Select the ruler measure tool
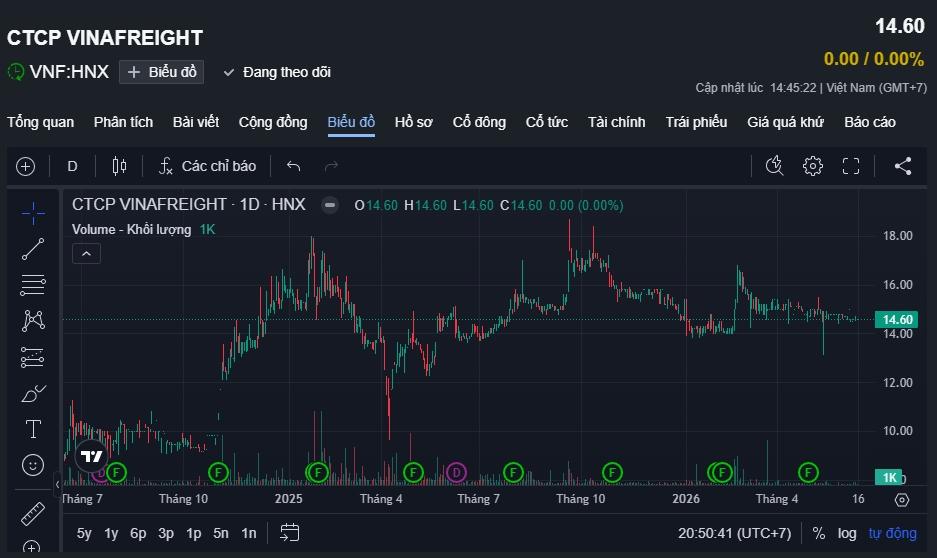 (x=33, y=513)
